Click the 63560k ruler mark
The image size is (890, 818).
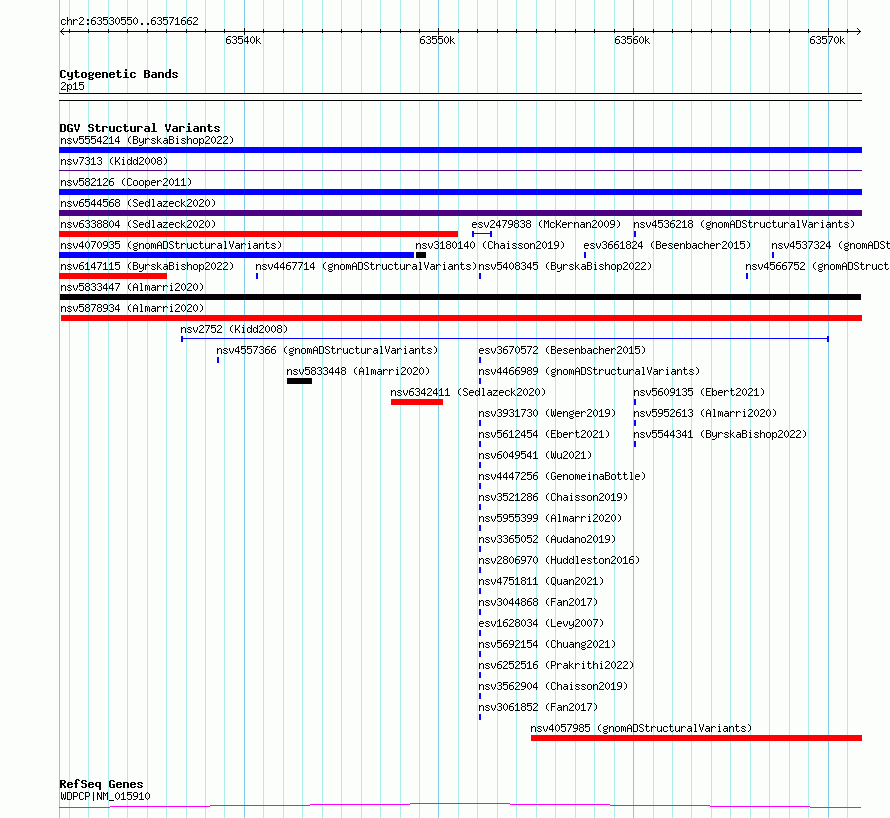pyautogui.click(x=632, y=40)
